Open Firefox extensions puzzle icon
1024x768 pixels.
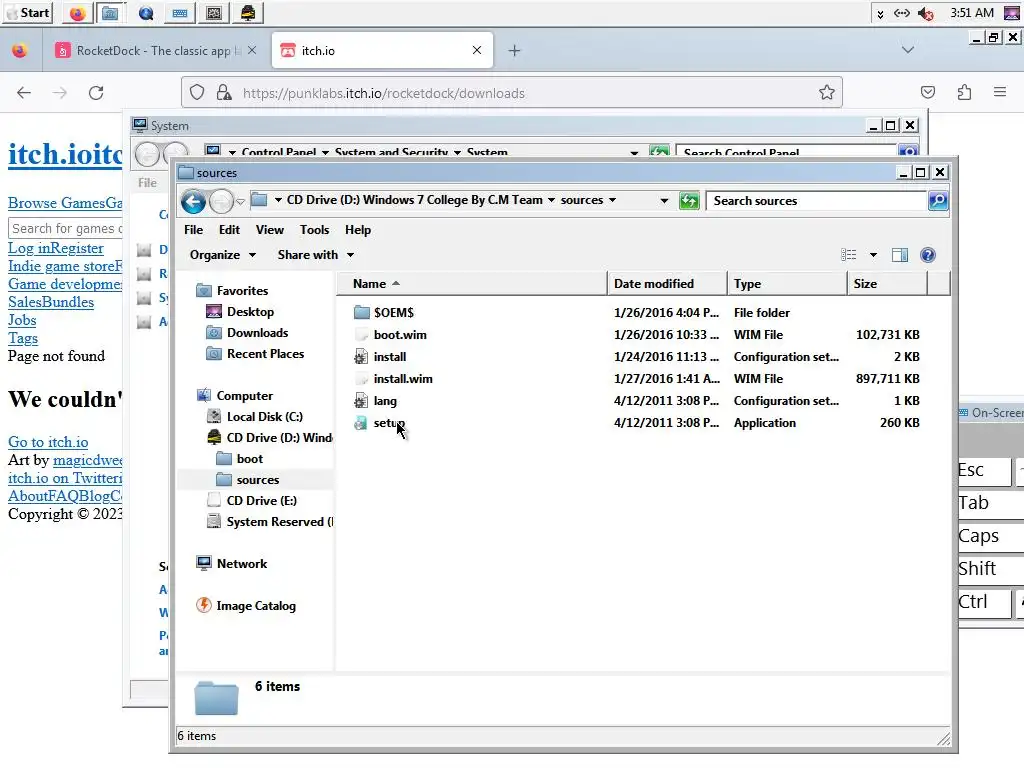[x=964, y=93]
